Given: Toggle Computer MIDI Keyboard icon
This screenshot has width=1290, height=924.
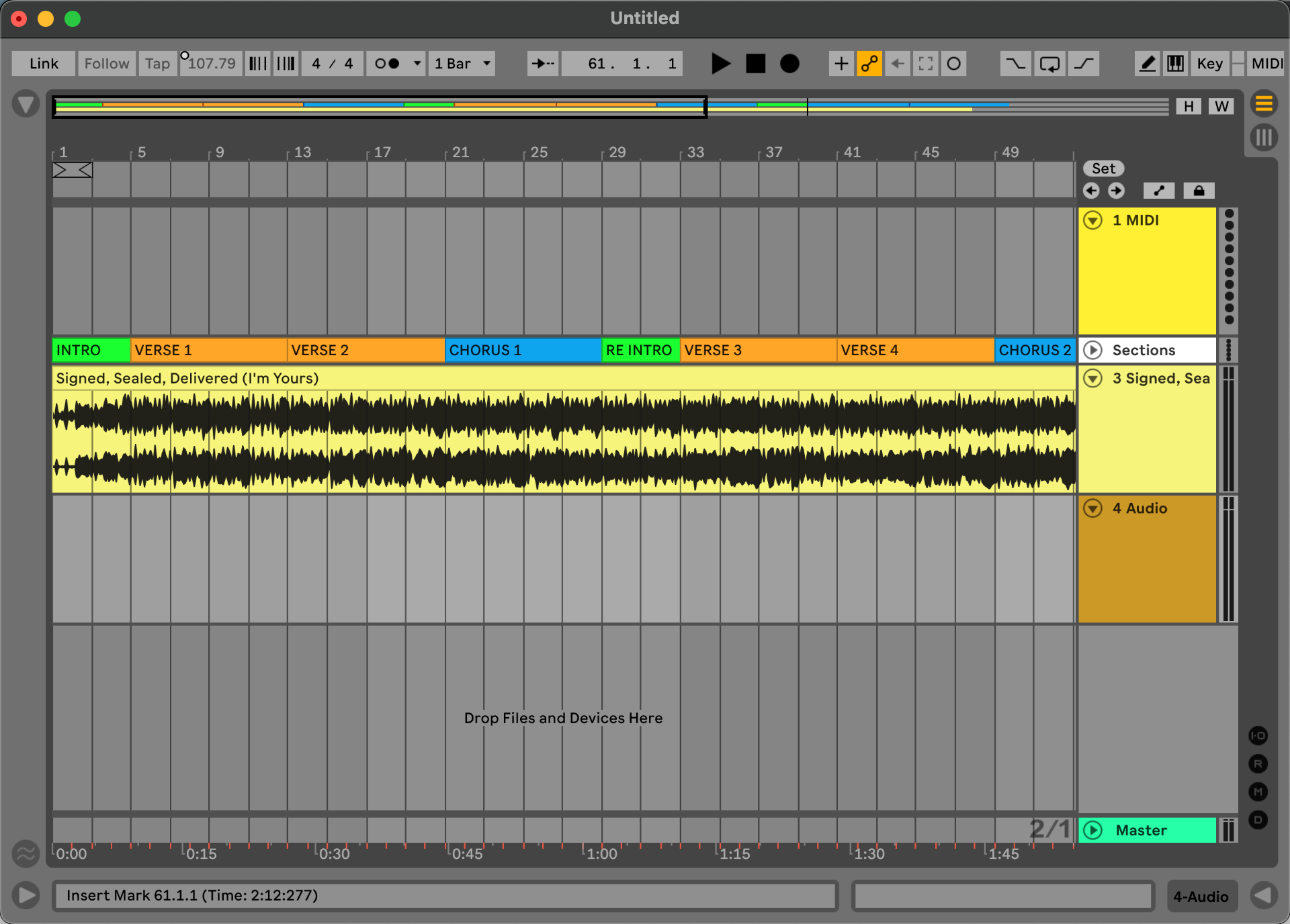Looking at the screenshot, I should [1176, 64].
